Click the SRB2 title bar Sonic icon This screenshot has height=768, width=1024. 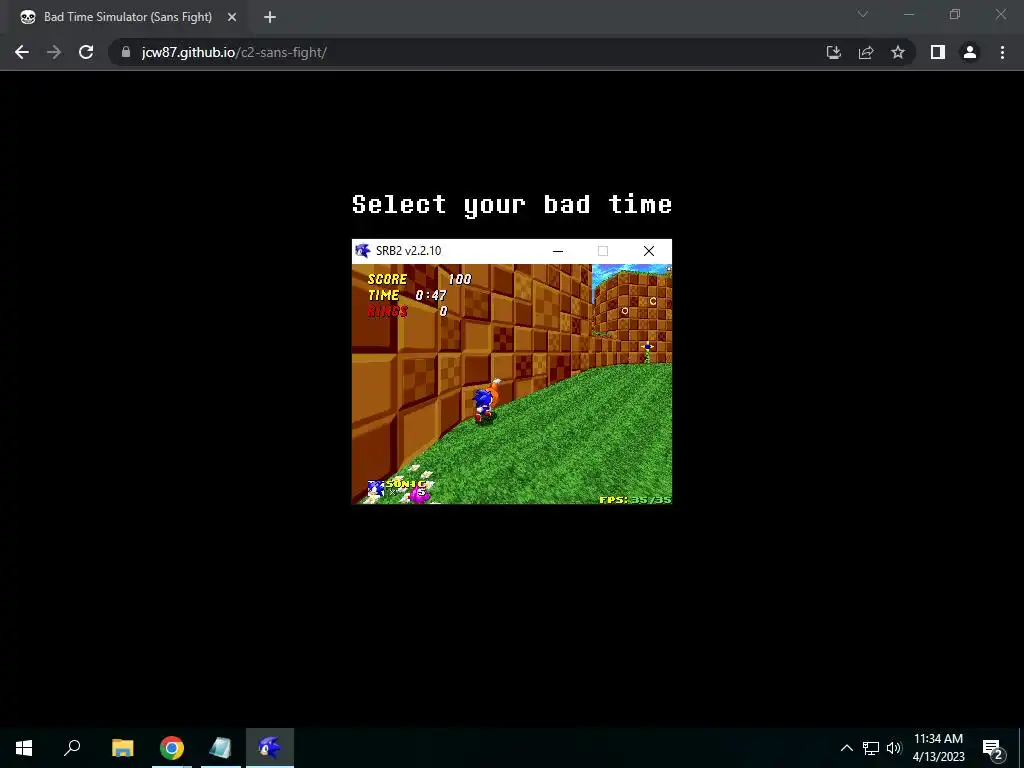click(362, 251)
